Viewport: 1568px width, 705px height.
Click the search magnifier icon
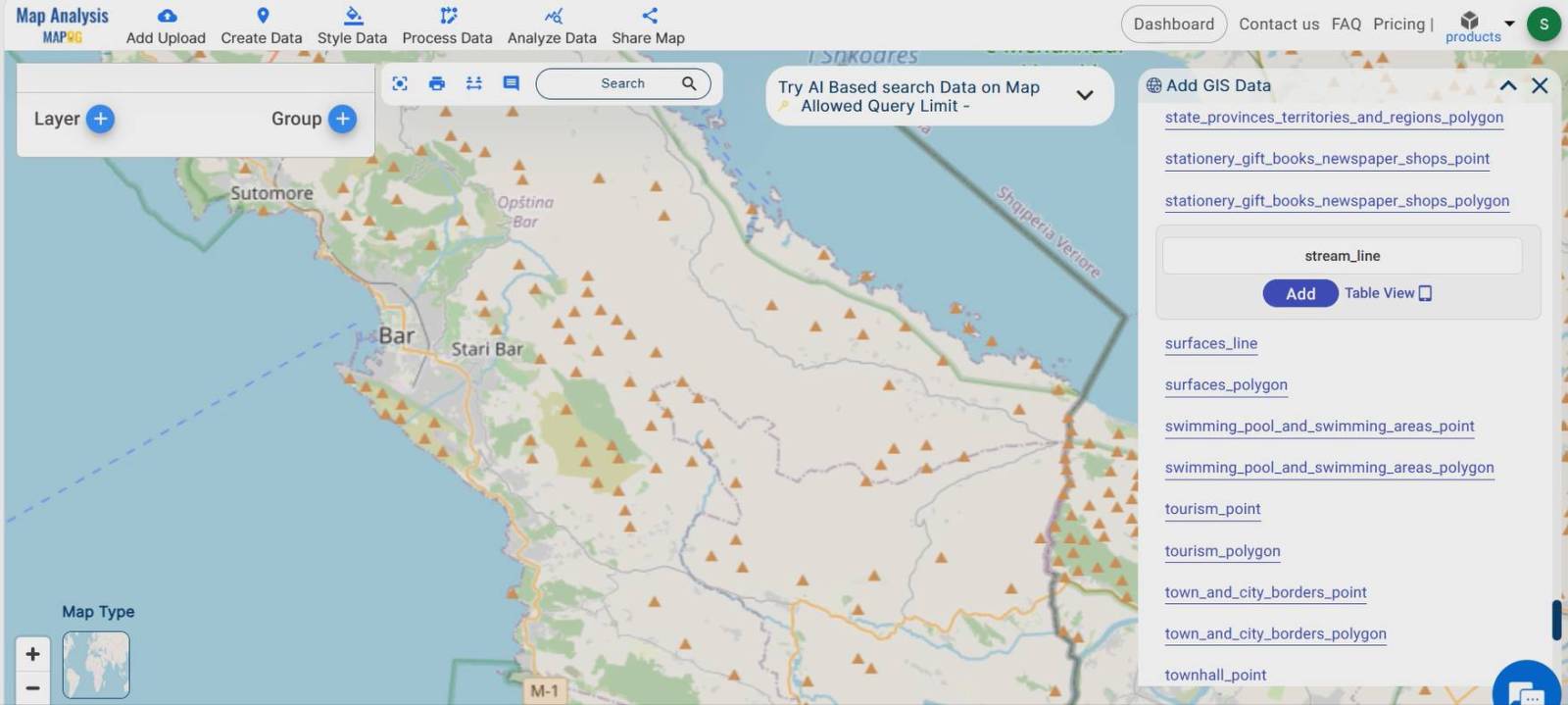[x=689, y=83]
